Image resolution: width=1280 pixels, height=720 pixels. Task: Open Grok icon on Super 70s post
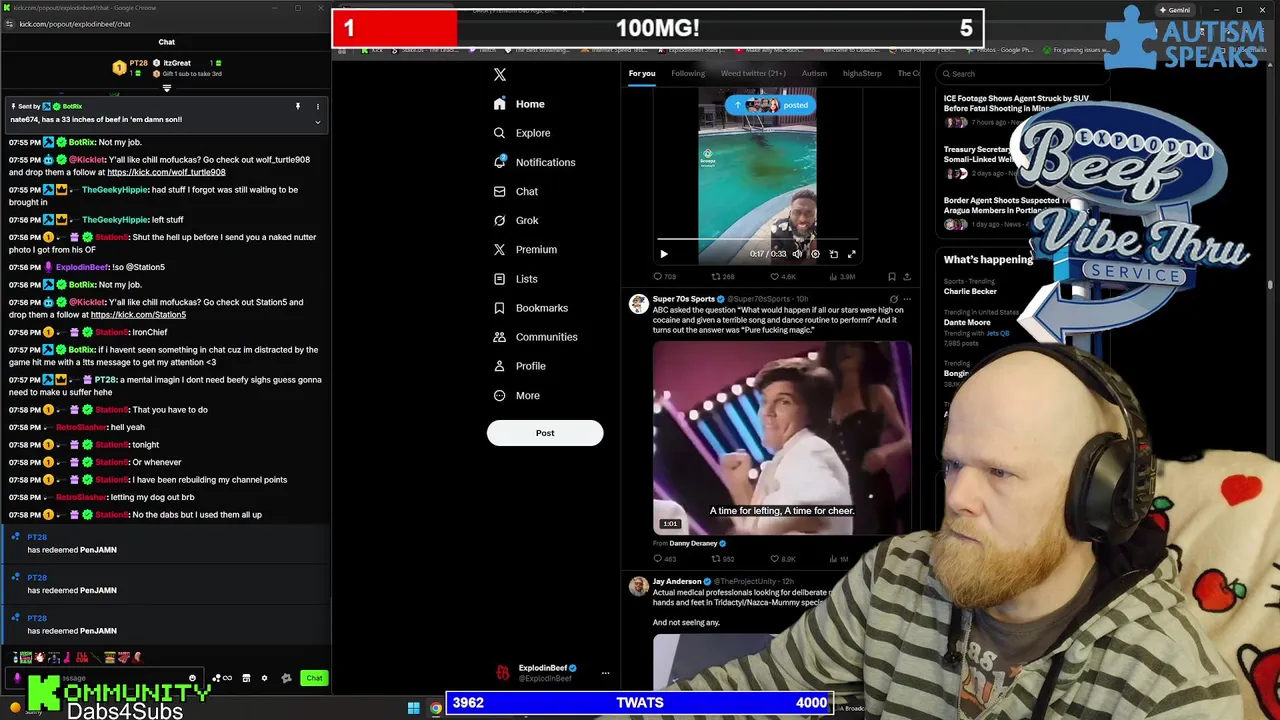(x=893, y=299)
